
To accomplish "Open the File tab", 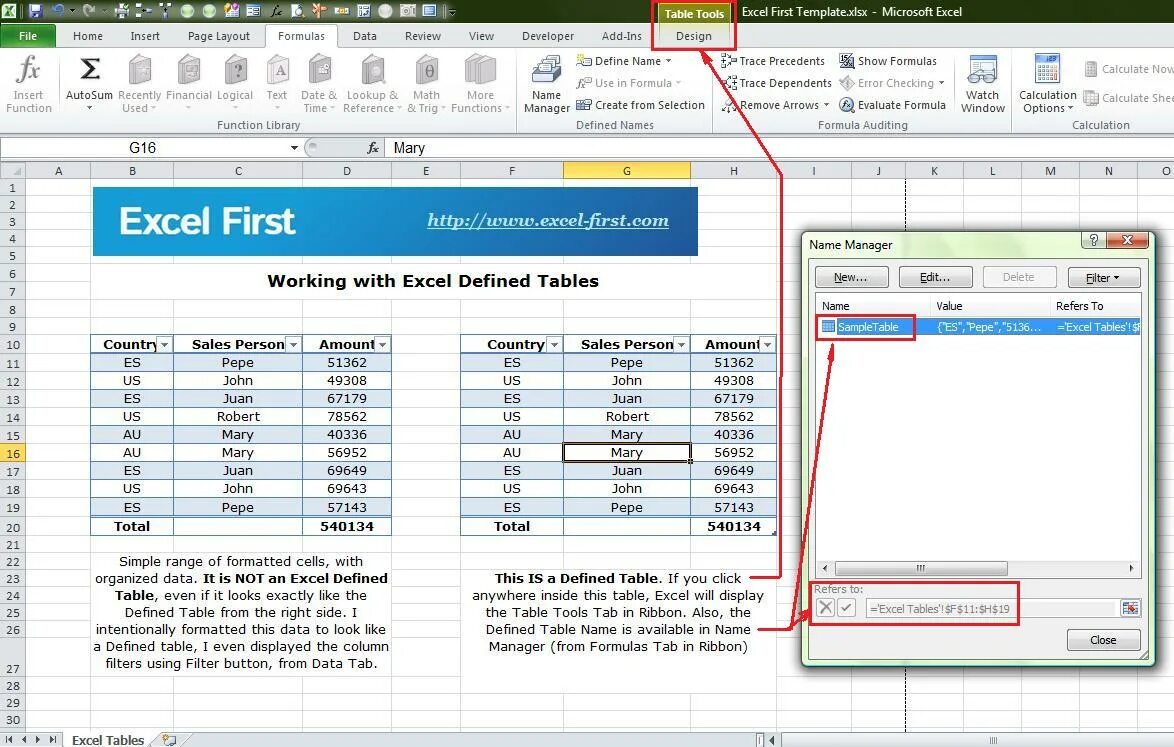I will 28,36.
